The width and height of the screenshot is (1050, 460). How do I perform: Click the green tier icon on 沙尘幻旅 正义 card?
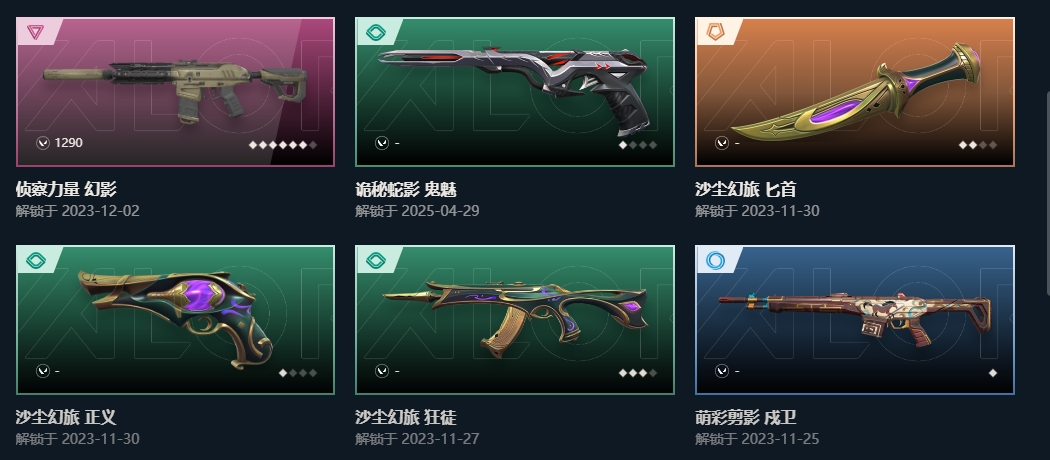[35, 260]
